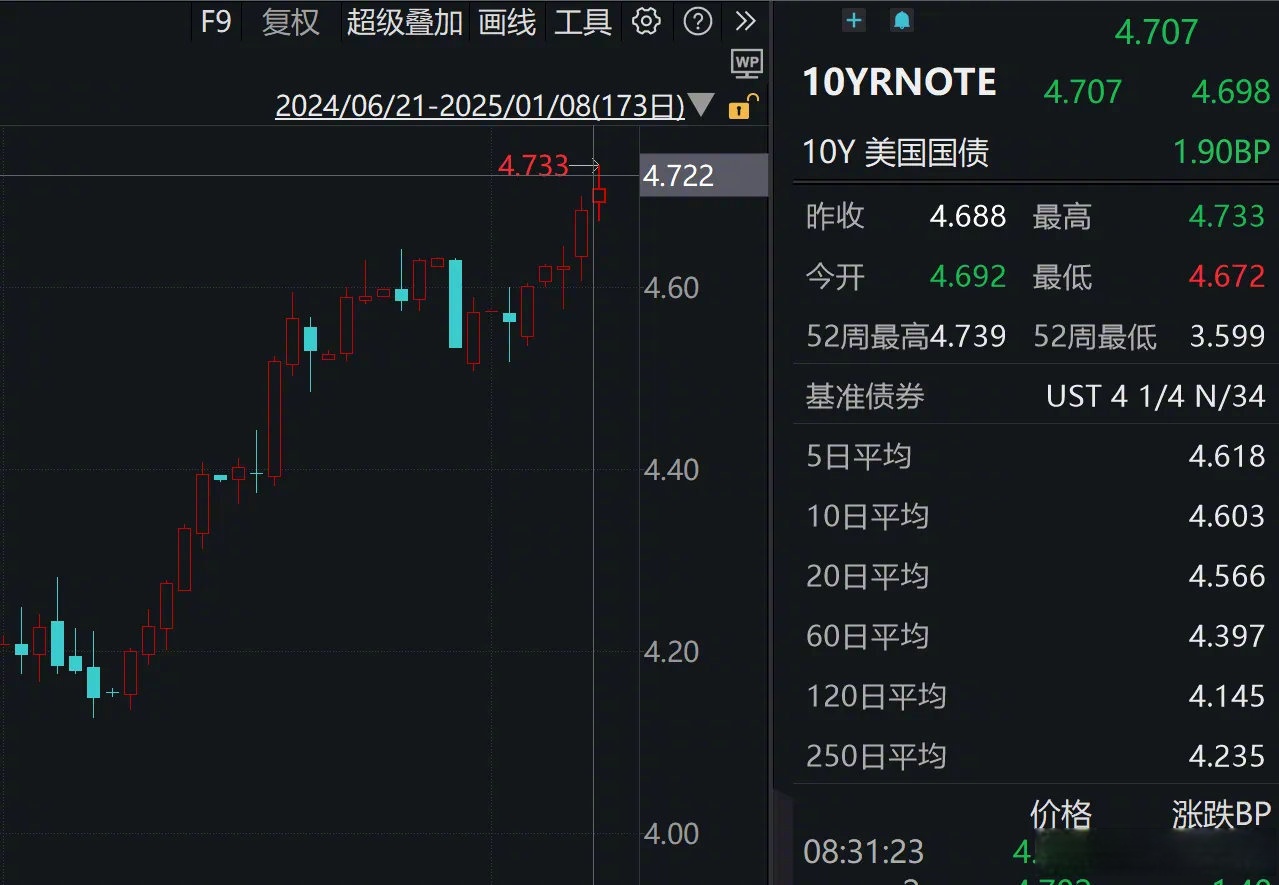Open the chart settings gear icon
The width and height of the screenshot is (1279, 885).
pyautogui.click(x=646, y=22)
